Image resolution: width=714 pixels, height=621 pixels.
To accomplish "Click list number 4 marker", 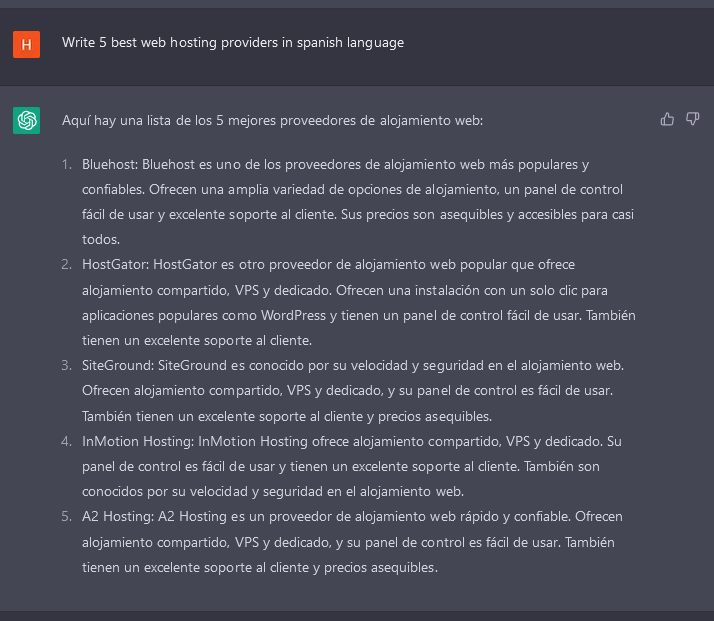I will pos(66,442).
